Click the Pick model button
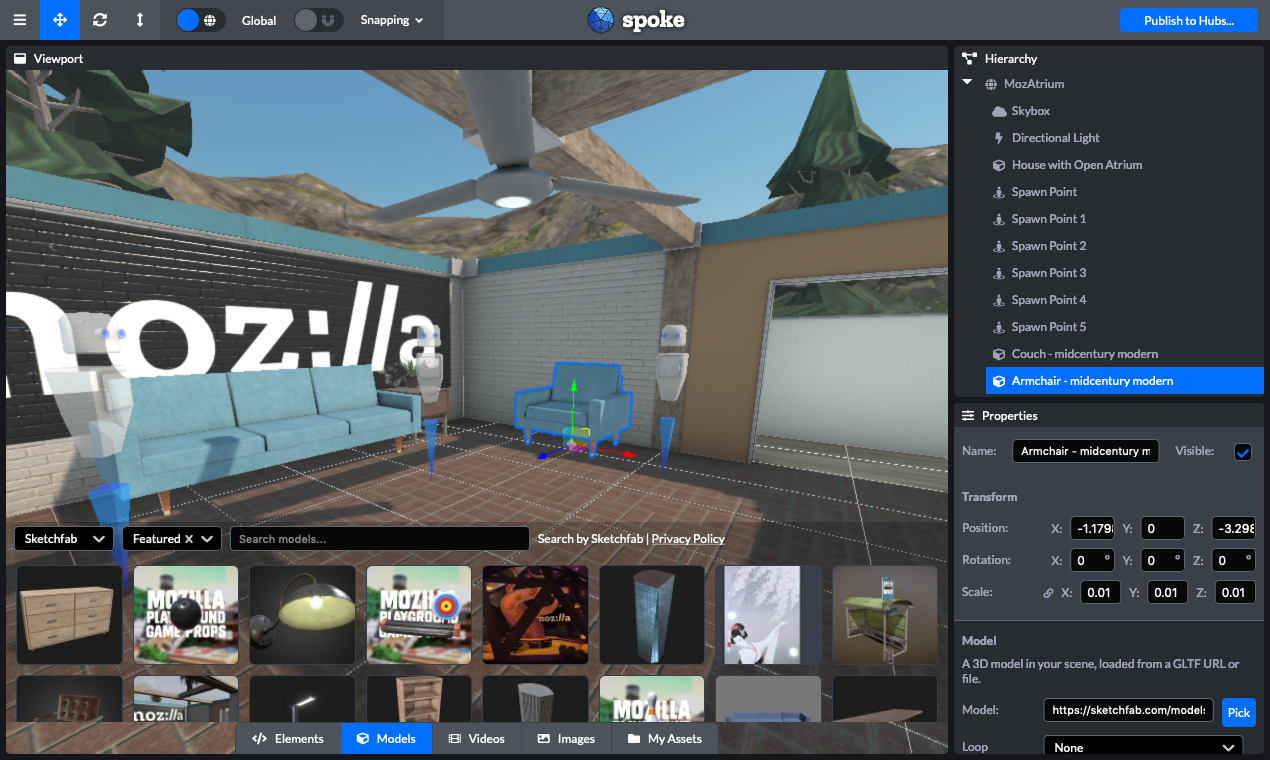The image size is (1270, 760). coord(1238,713)
